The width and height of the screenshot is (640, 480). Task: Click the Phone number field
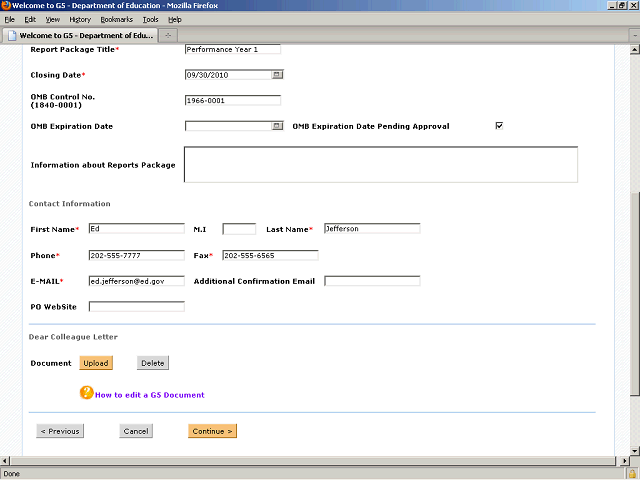[137, 256]
